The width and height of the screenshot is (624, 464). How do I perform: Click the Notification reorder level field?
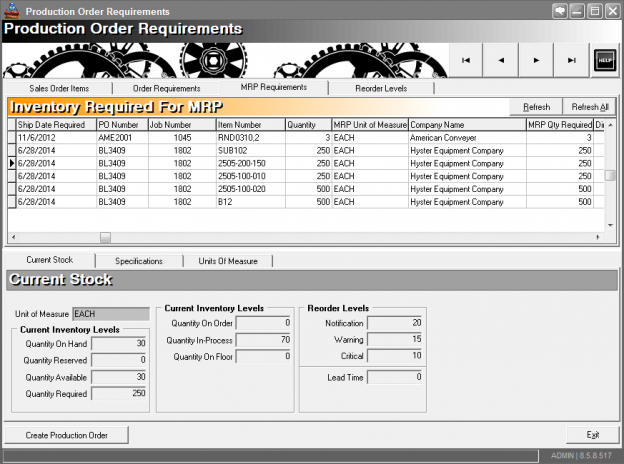(394, 323)
